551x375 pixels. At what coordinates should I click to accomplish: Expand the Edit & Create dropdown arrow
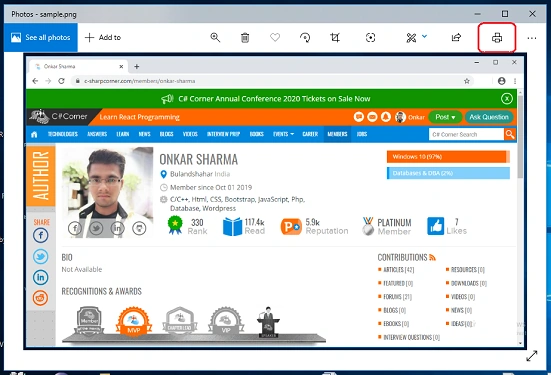tap(424, 36)
